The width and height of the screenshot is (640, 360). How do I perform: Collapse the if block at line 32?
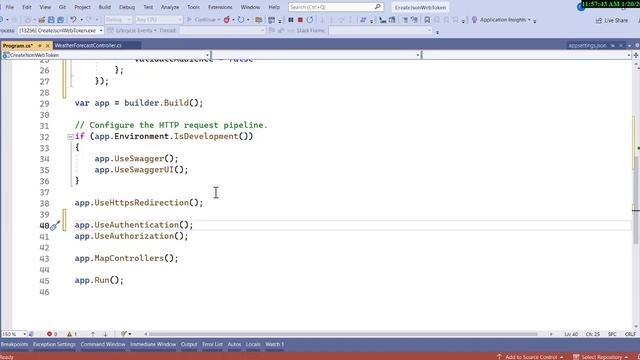tap(70, 137)
